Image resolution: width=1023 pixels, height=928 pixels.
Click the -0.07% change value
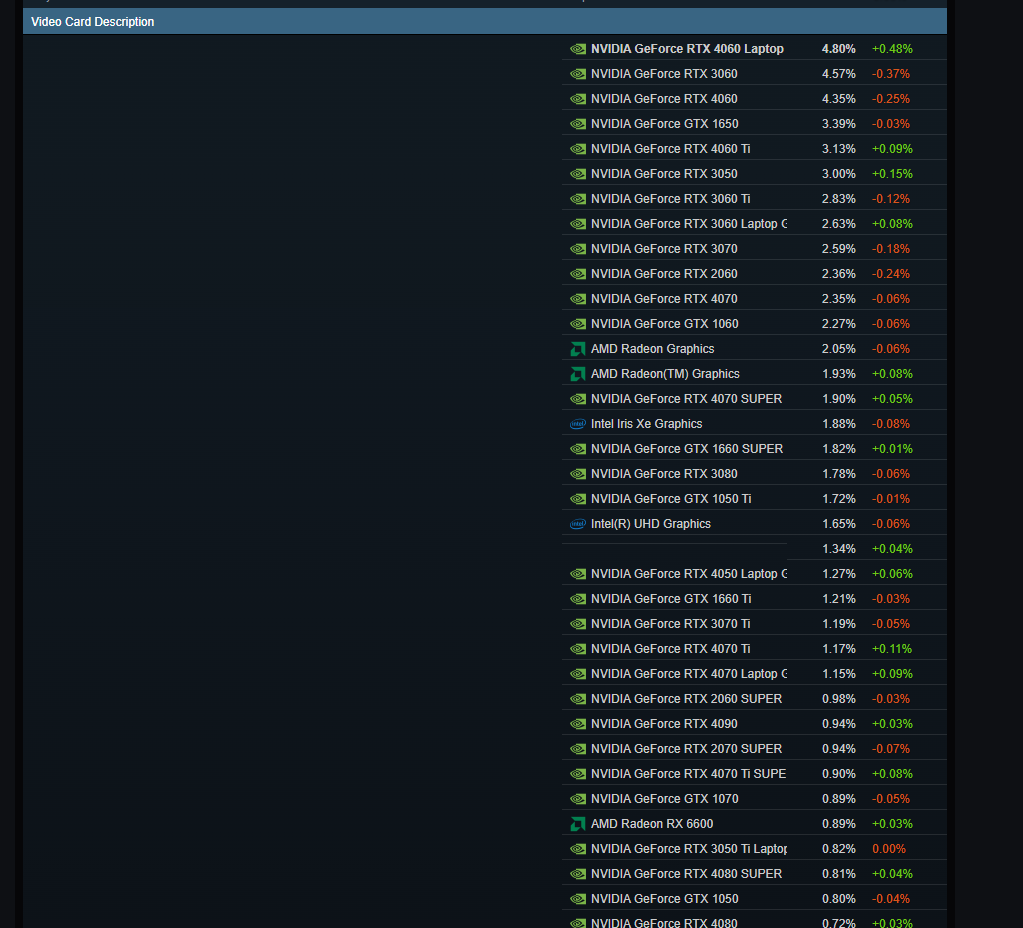point(891,749)
